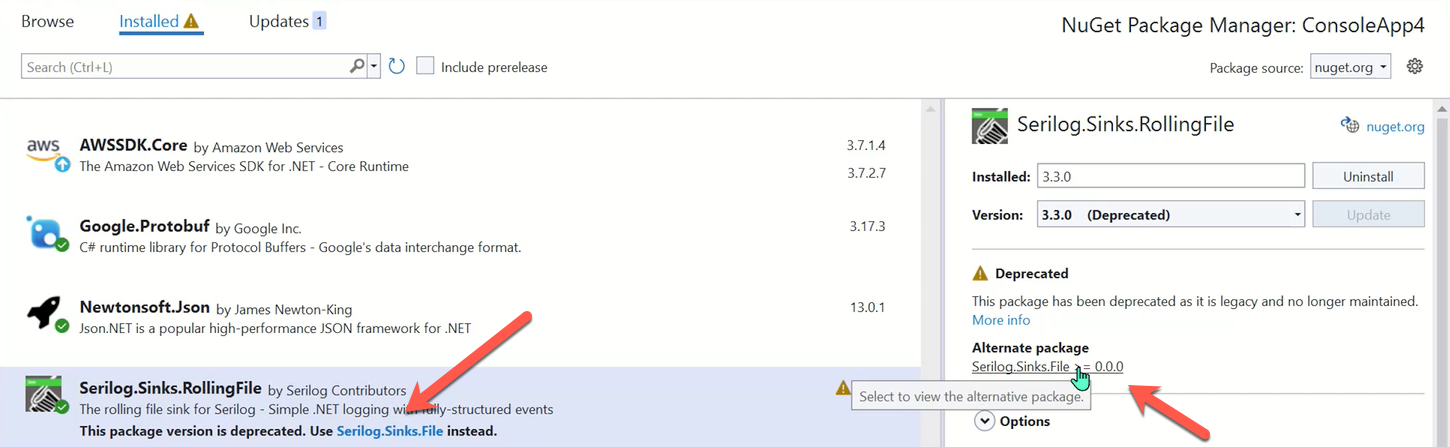1450x447 pixels.
Task: Switch to the Browse tab
Action: point(47,21)
